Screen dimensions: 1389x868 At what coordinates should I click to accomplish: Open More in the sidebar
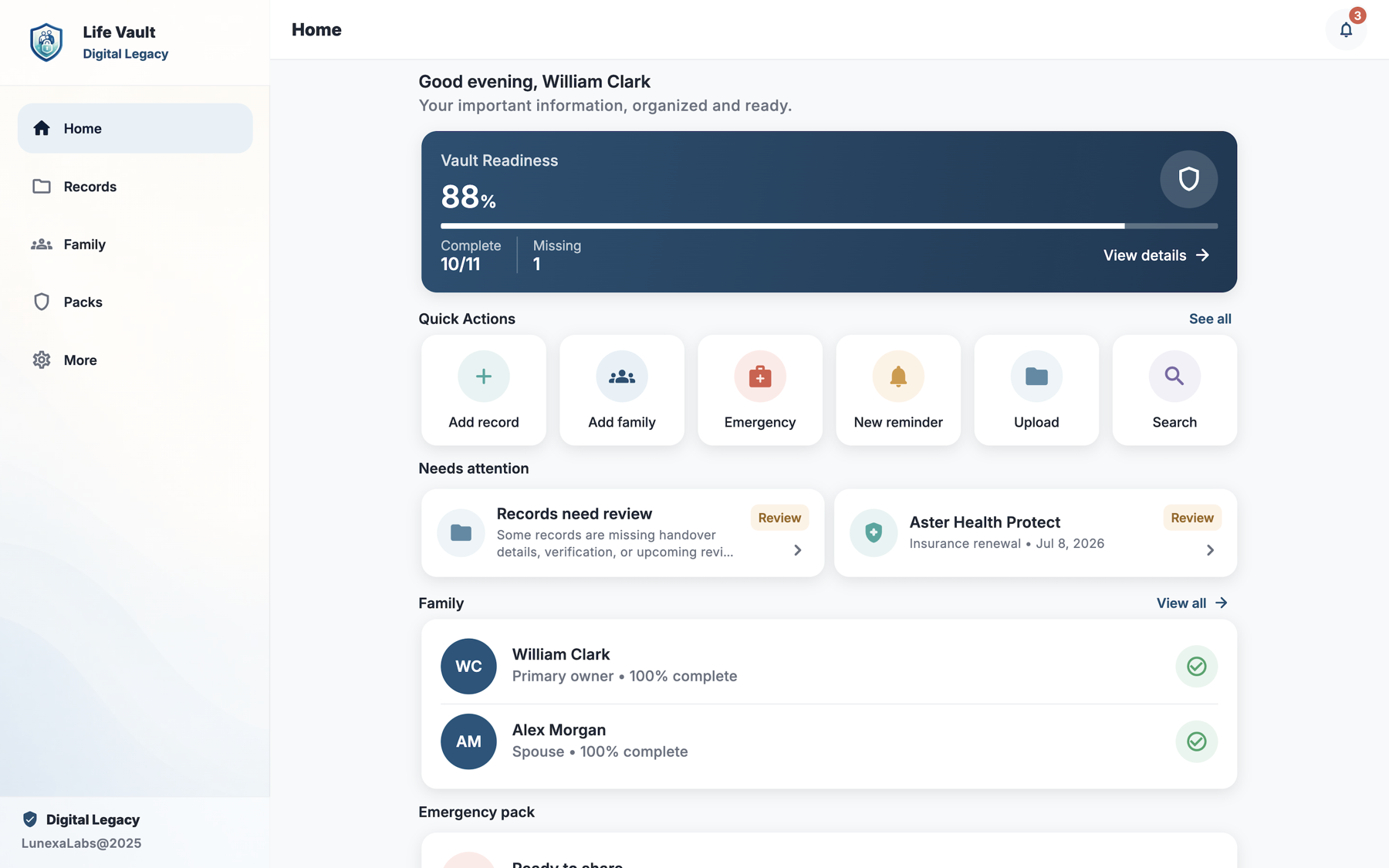135,360
